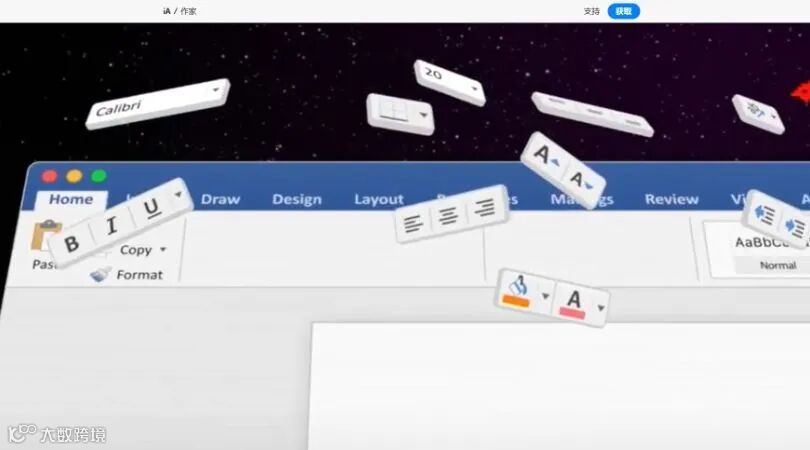810x450 pixels.
Task: Switch to the Design tab
Action: (297, 199)
